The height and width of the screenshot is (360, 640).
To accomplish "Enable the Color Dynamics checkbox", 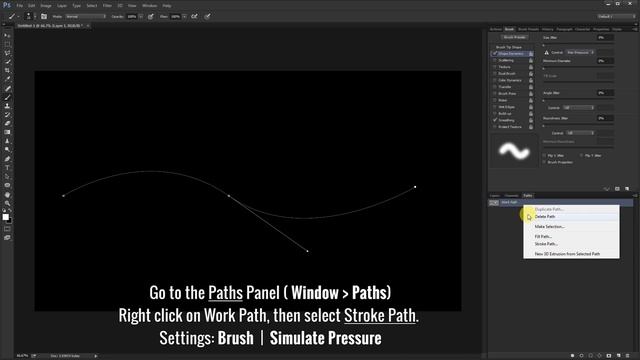I will point(495,80).
